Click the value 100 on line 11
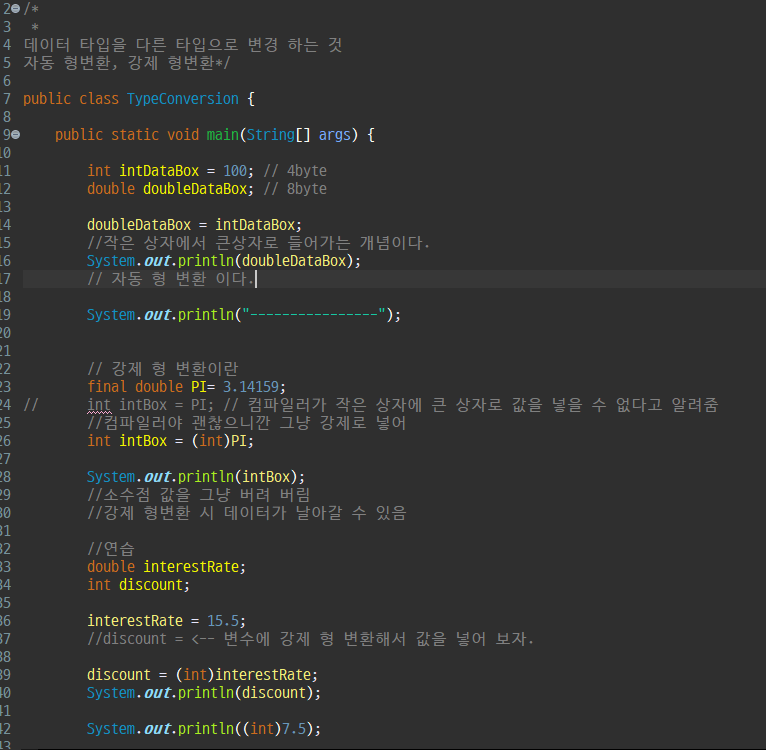Viewport: 766px width, 750px height. [235, 171]
